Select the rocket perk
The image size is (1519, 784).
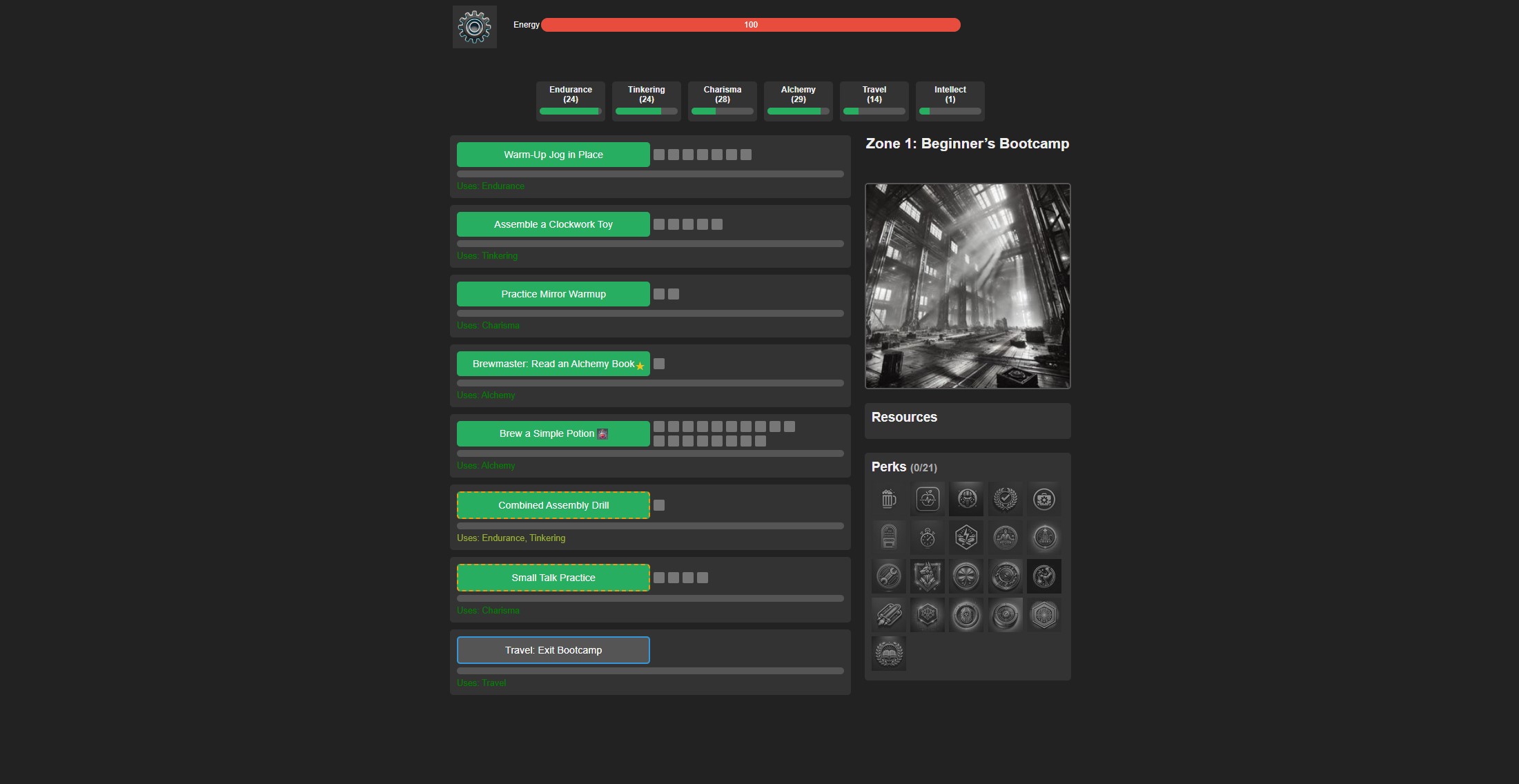[x=889, y=615]
